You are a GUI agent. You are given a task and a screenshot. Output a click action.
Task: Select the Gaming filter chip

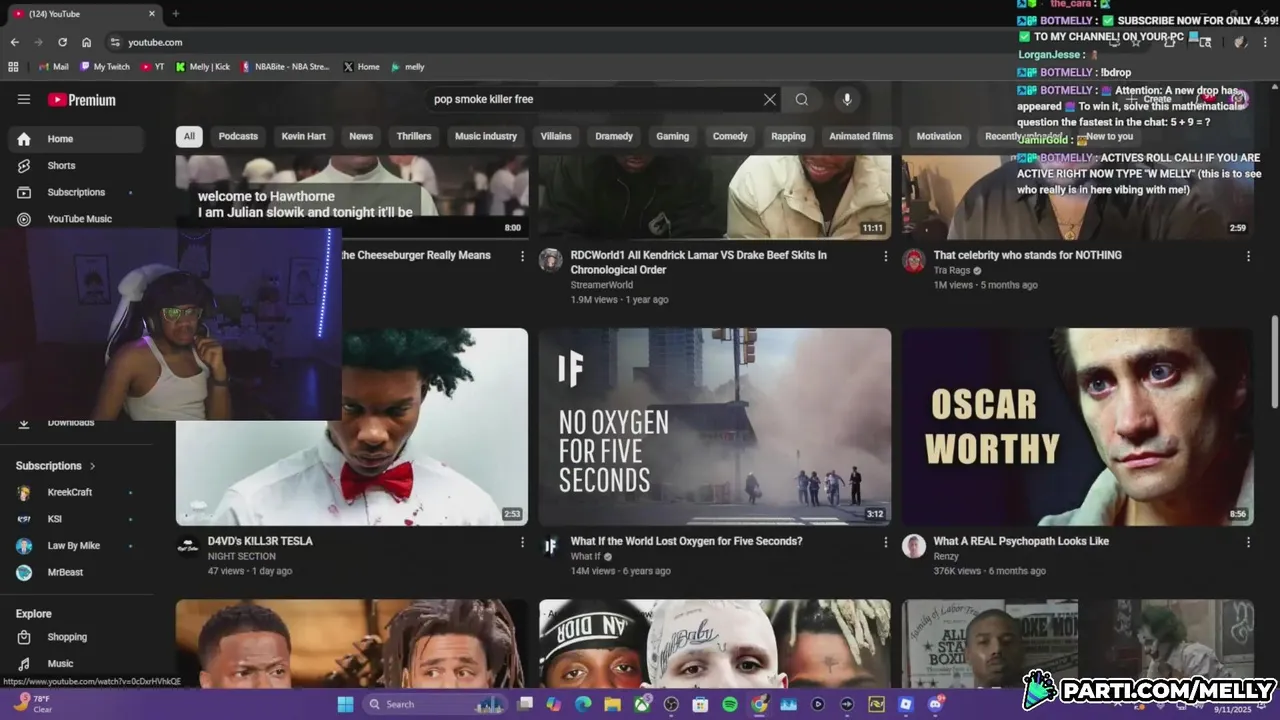point(672,136)
